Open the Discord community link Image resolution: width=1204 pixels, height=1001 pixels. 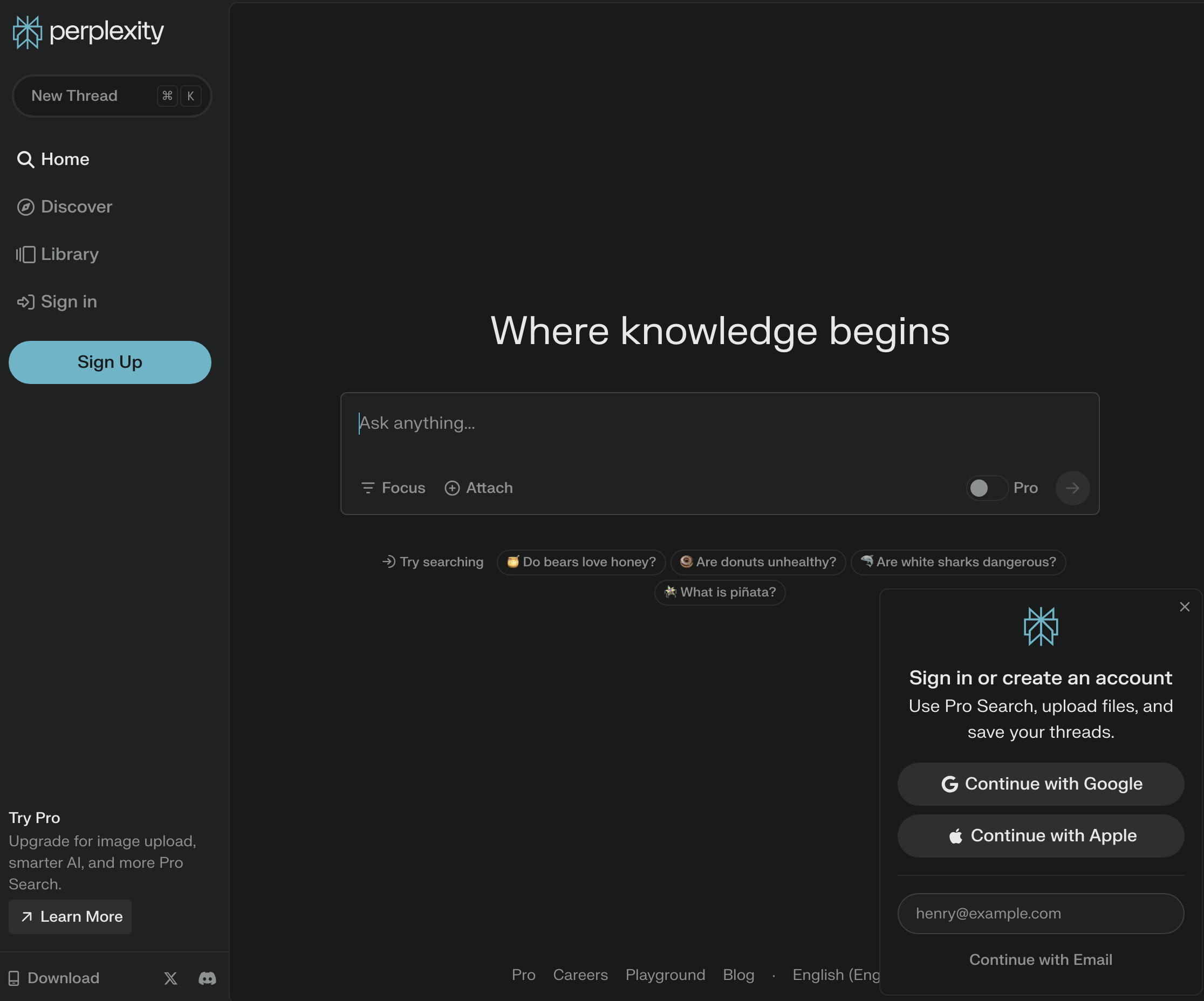pyautogui.click(x=207, y=978)
